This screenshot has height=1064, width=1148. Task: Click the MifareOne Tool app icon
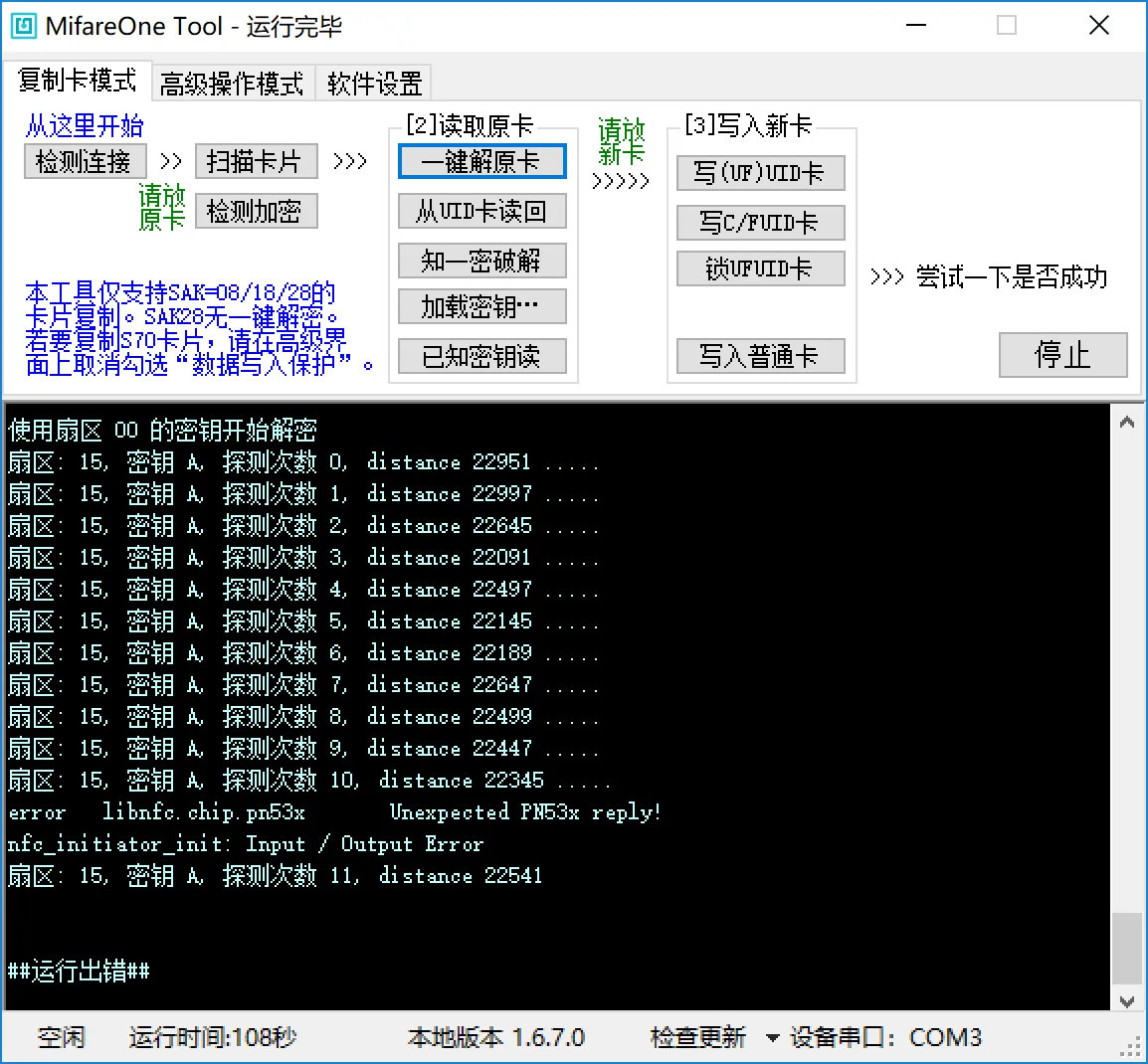[x=24, y=26]
